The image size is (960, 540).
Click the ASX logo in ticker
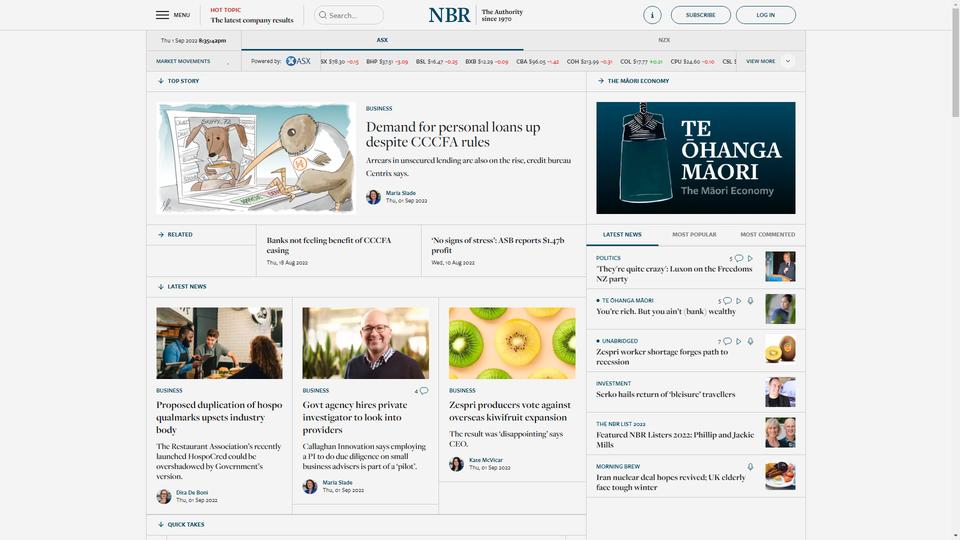tap(298, 61)
